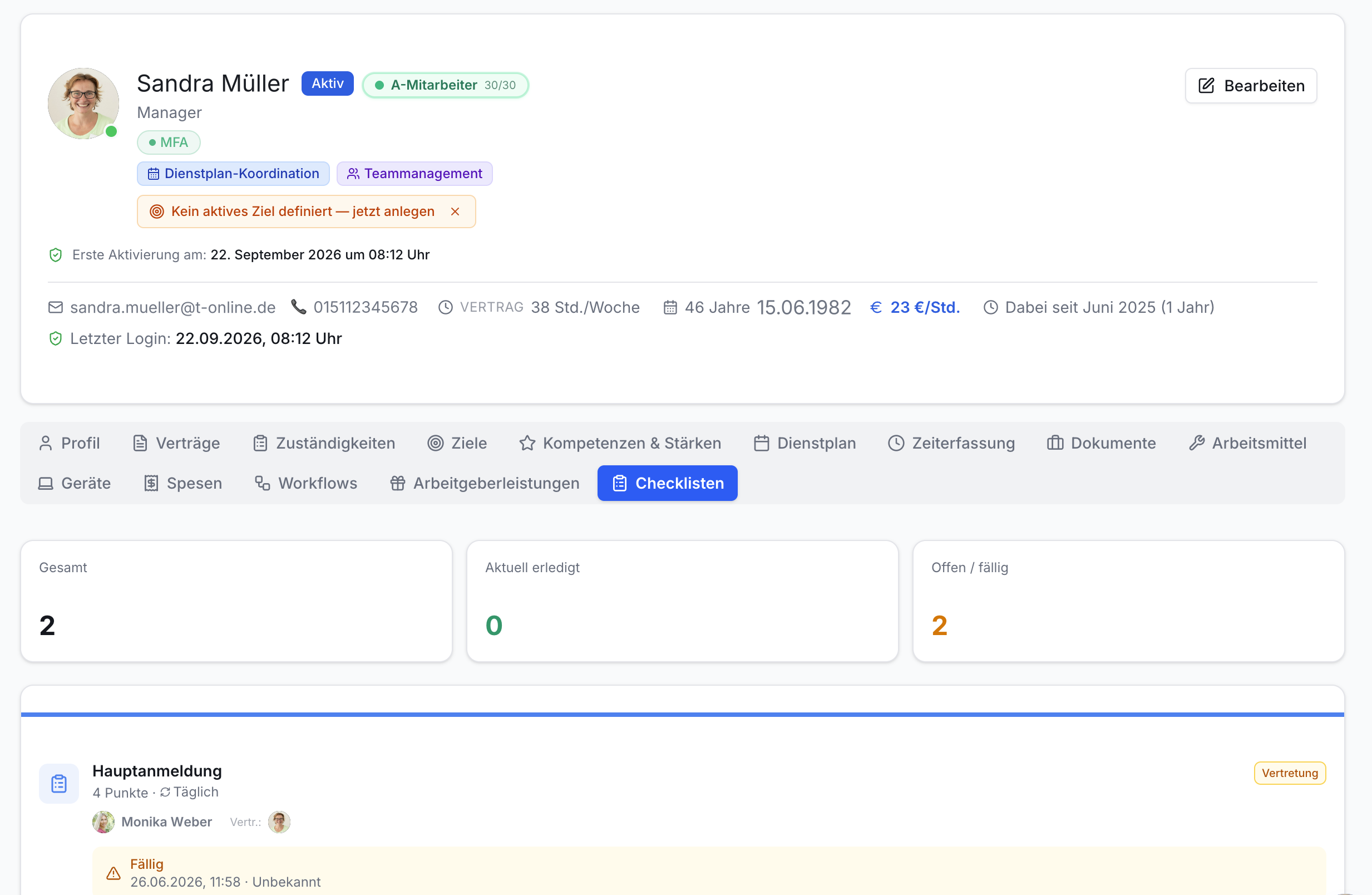This screenshot has width=1372, height=895.
Task: Open the Dokumente tab
Action: tap(1102, 443)
